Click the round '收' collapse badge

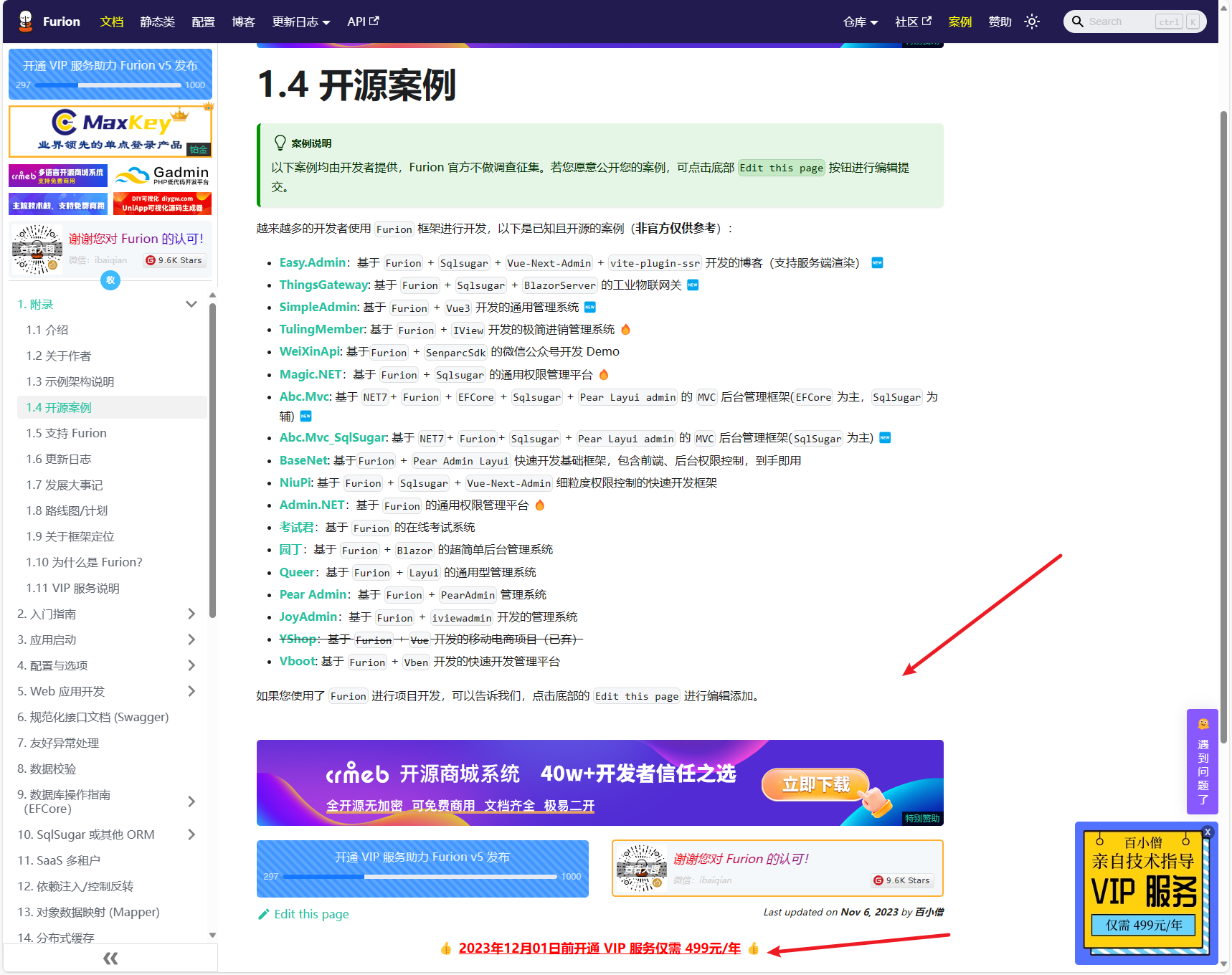tap(110, 280)
